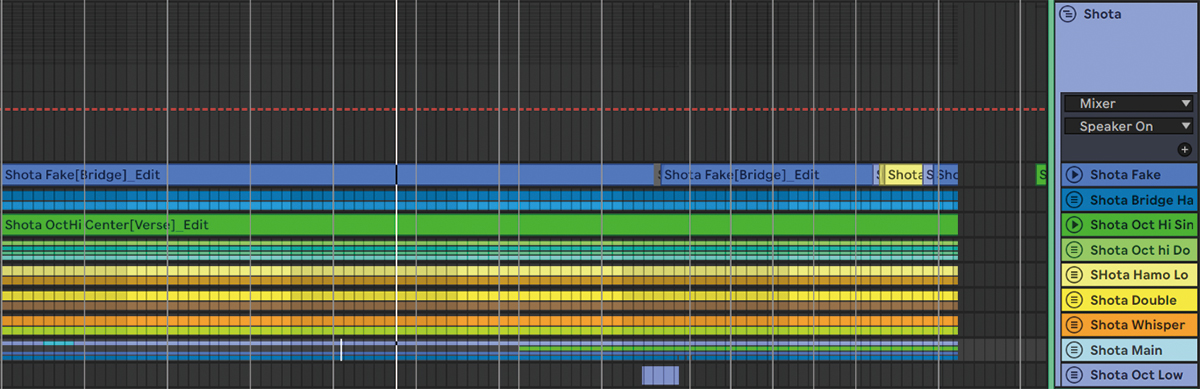Click the Shota Fake track unfold icon

pos(1074,175)
